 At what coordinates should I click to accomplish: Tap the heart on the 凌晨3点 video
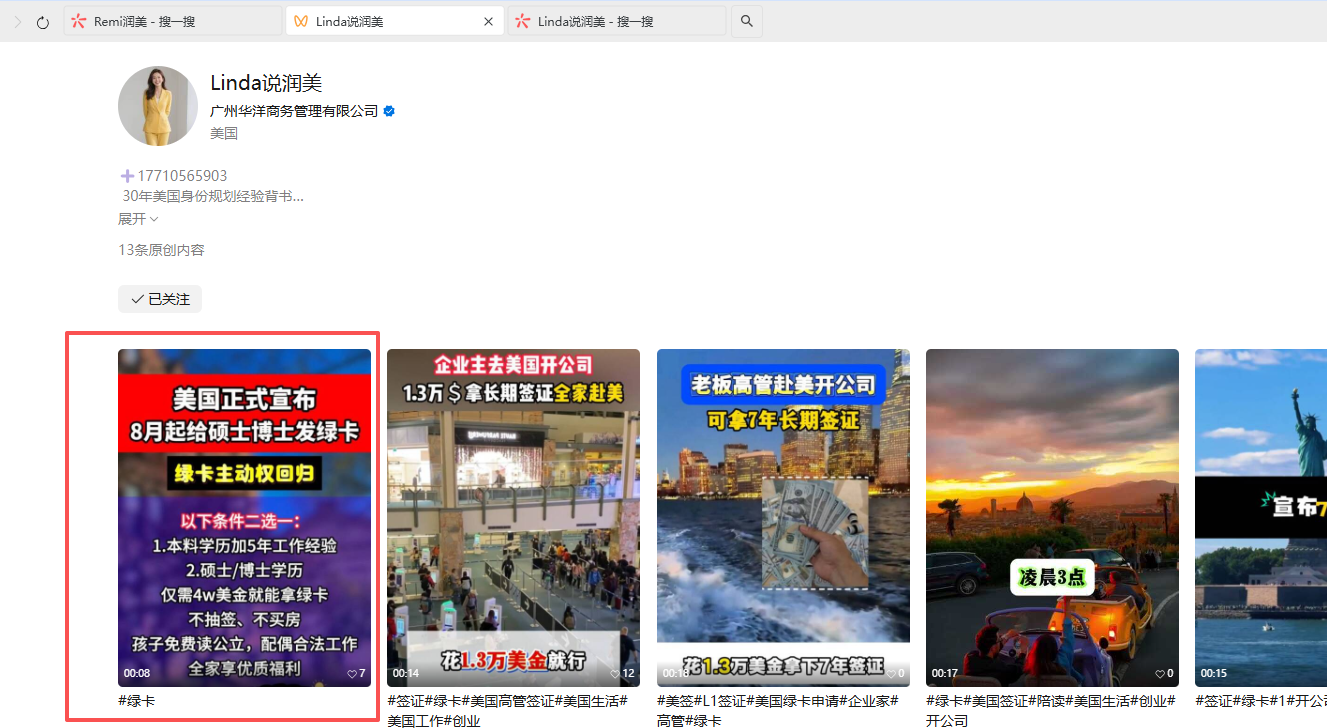click(x=1160, y=674)
